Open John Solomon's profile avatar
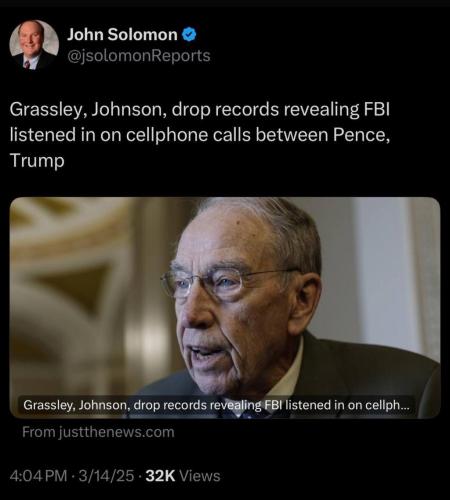 (x=34, y=45)
